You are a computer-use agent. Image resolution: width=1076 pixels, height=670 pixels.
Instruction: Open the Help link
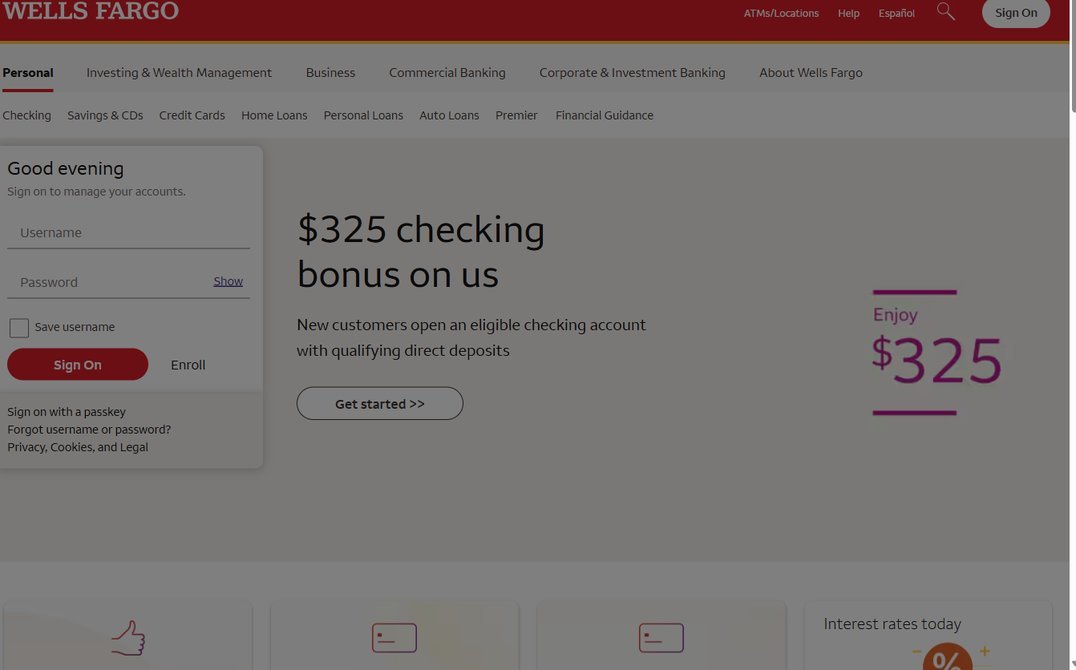click(x=848, y=13)
